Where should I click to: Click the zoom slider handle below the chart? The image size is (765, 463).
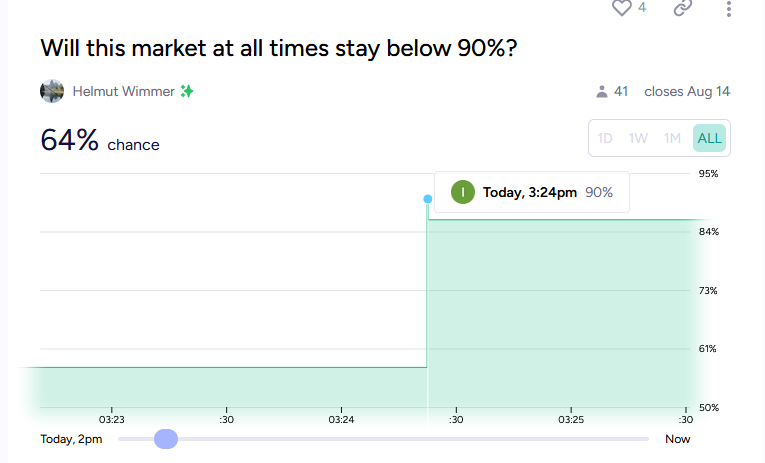pyautogui.click(x=166, y=439)
